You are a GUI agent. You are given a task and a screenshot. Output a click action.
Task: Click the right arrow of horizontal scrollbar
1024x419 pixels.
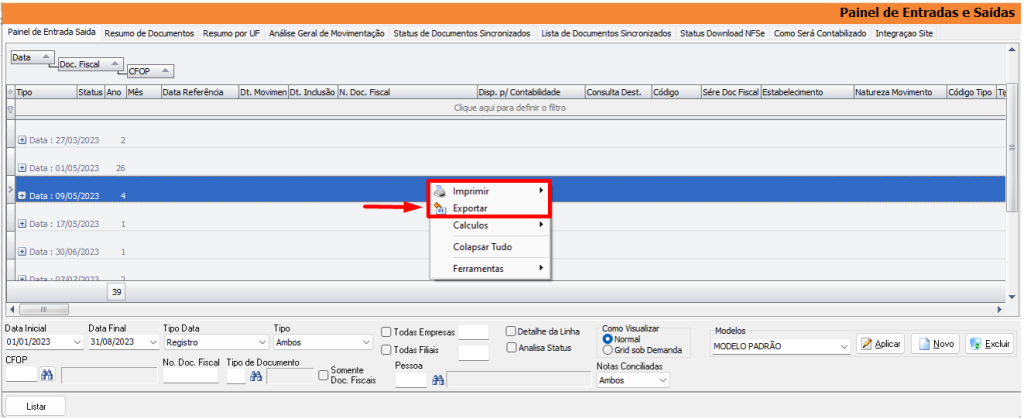coord(999,309)
